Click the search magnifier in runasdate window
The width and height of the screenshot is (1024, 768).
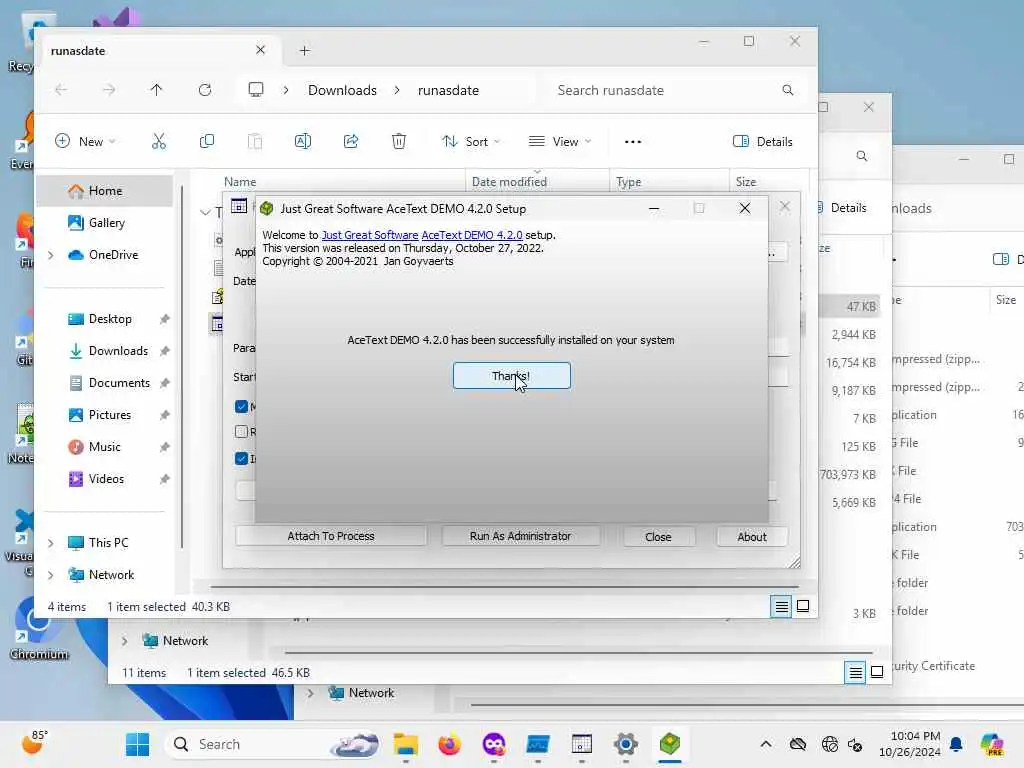pos(788,90)
